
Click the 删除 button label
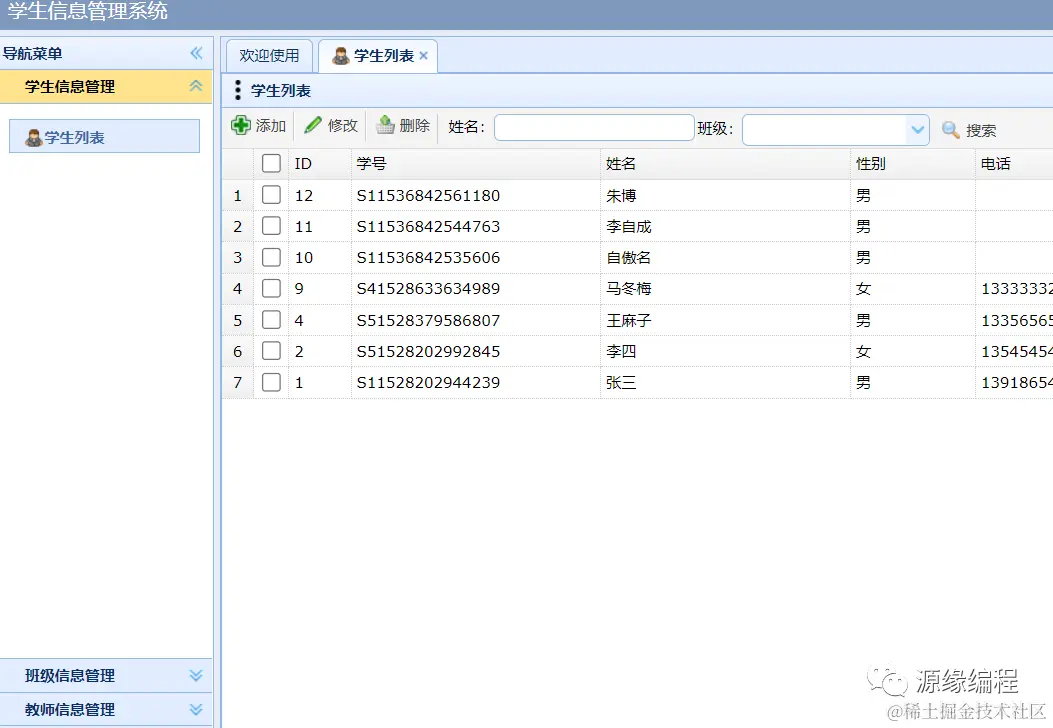tap(414, 126)
